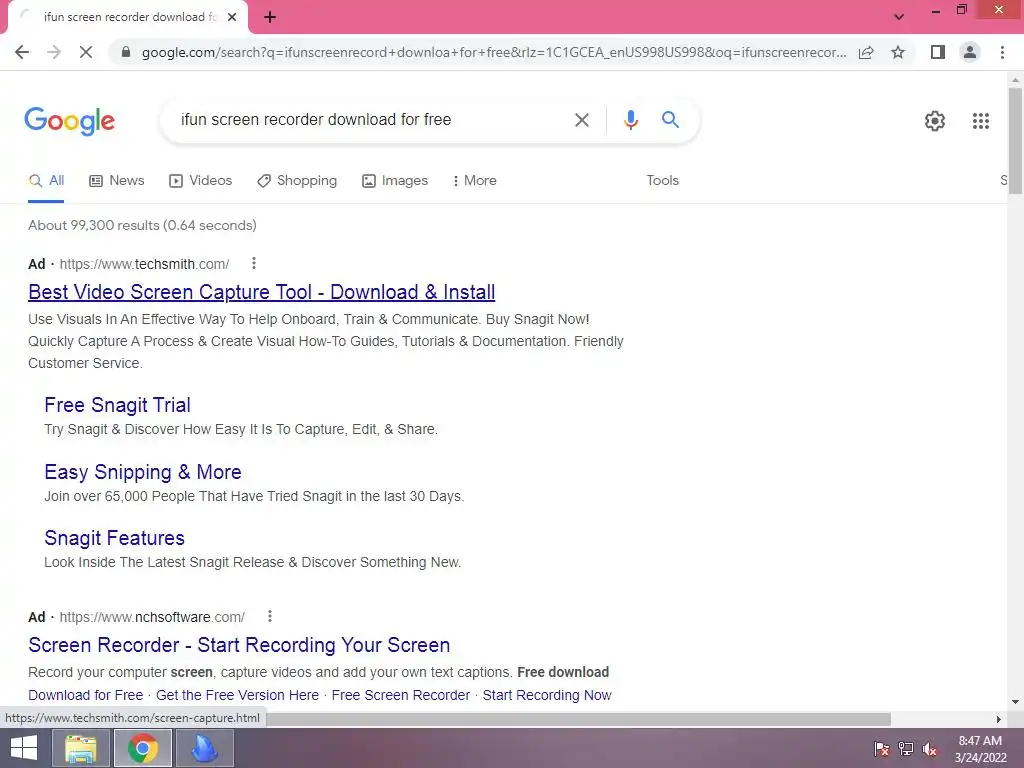This screenshot has height=768, width=1024.
Task: Start voice search with microphone
Action: (630, 120)
